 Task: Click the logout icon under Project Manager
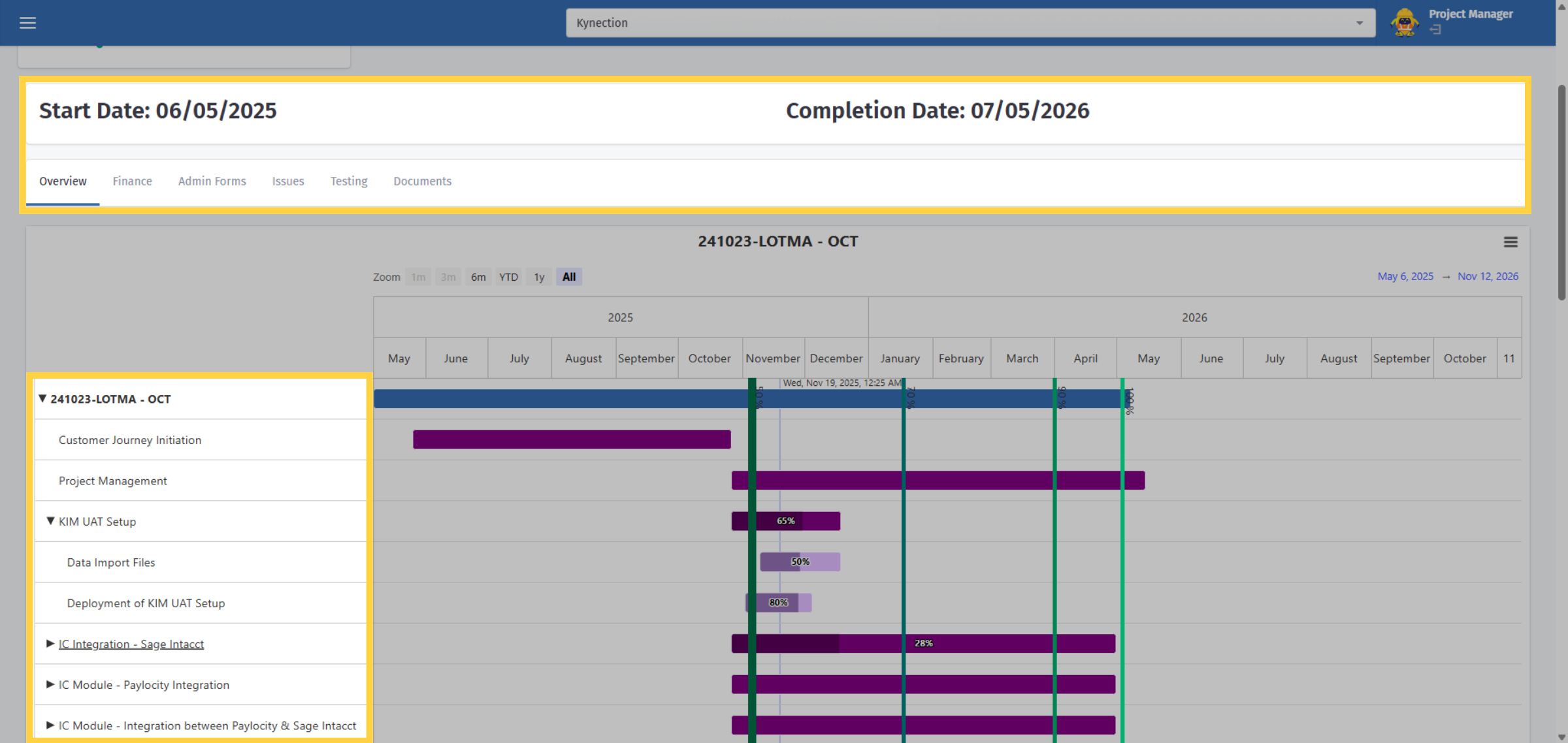point(1435,29)
